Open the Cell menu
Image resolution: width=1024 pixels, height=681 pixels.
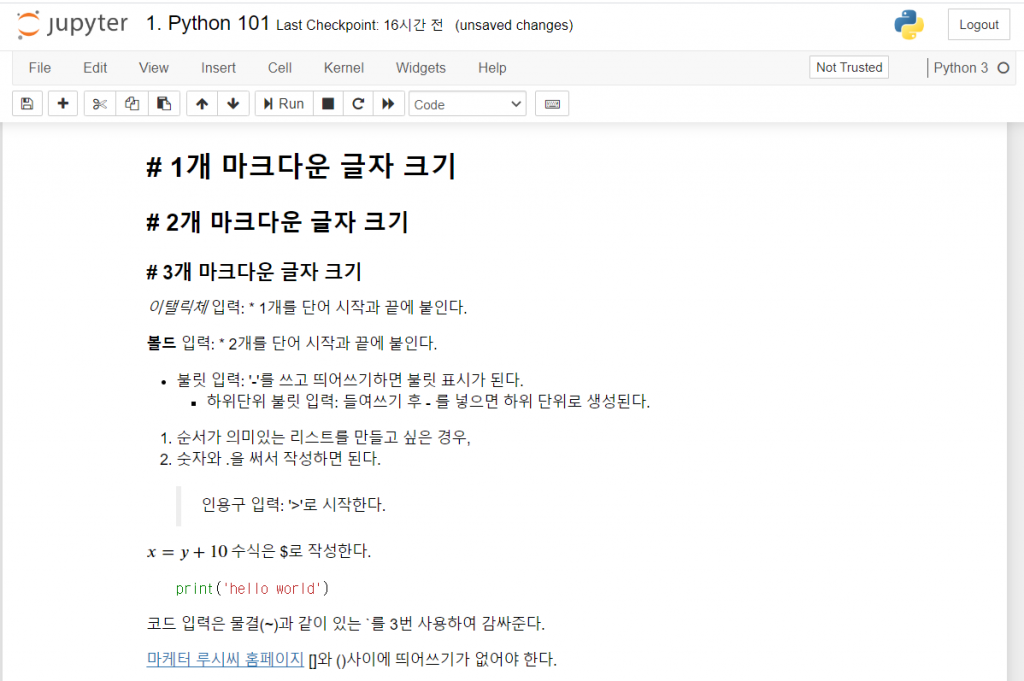pyautogui.click(x=280, y=68)
